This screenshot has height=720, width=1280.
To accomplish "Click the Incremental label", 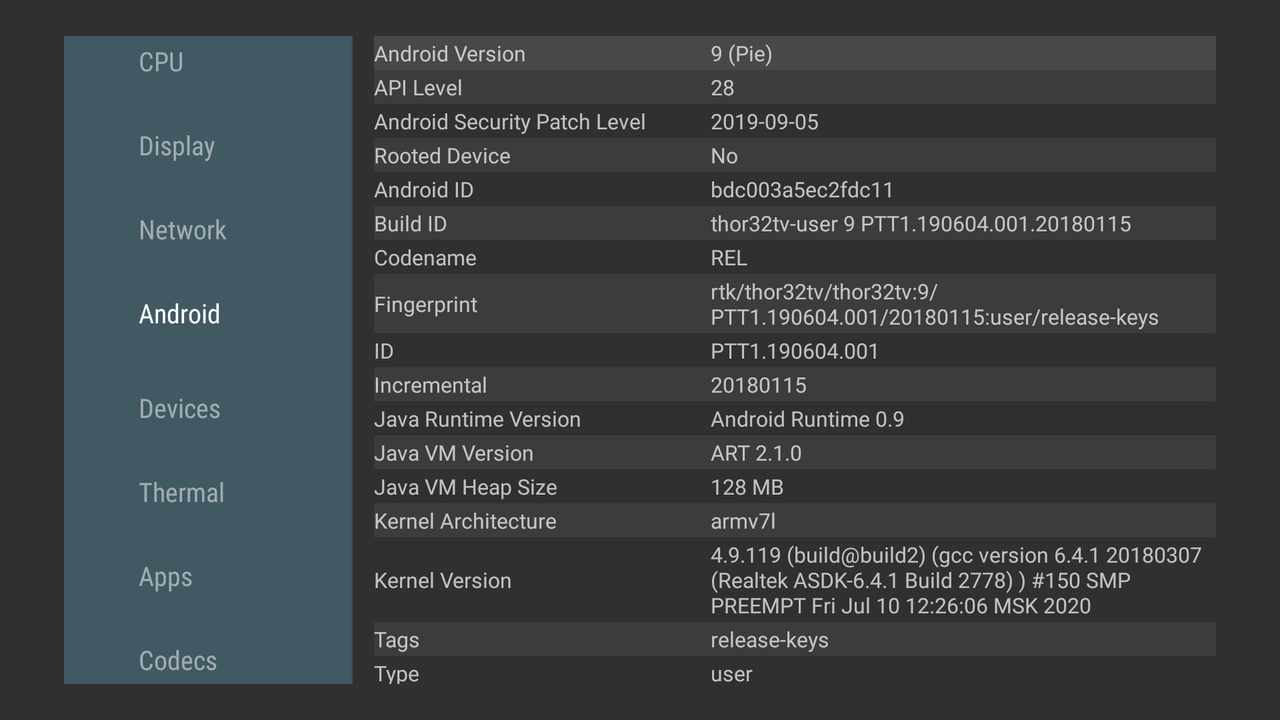I will [x=430, y=385].
